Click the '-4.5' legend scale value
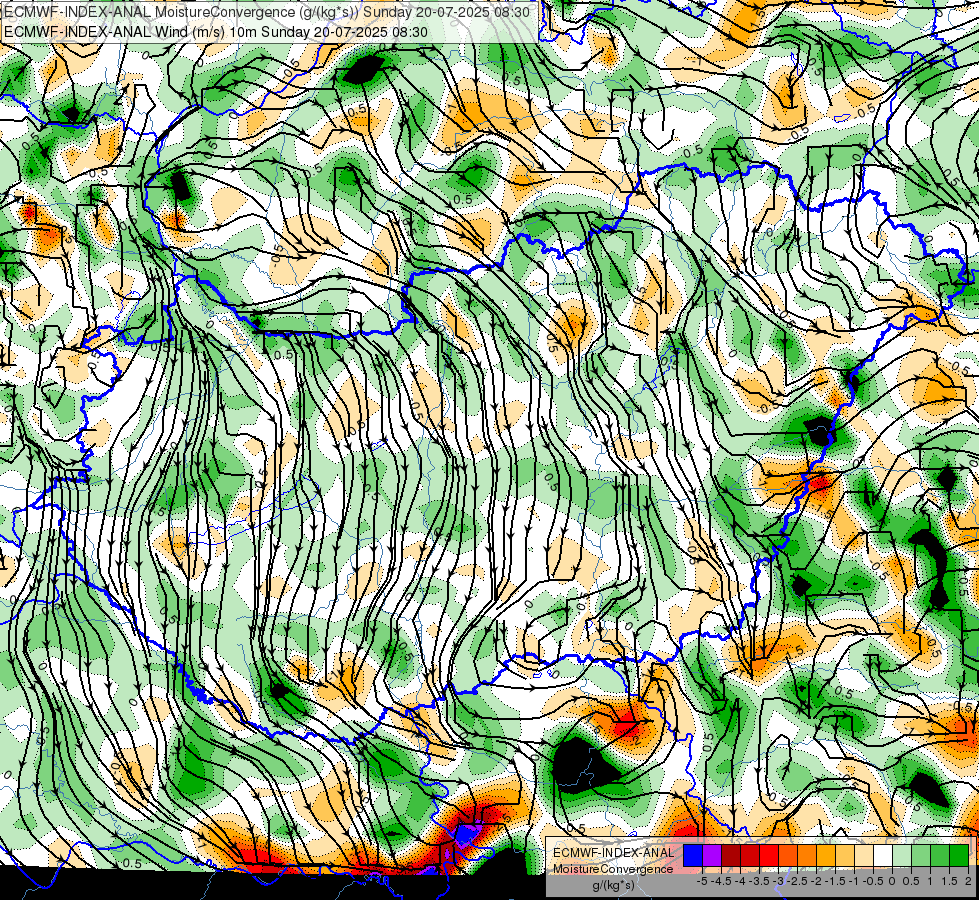Screen dimensions: 979x900 click(x=721, y=881)
